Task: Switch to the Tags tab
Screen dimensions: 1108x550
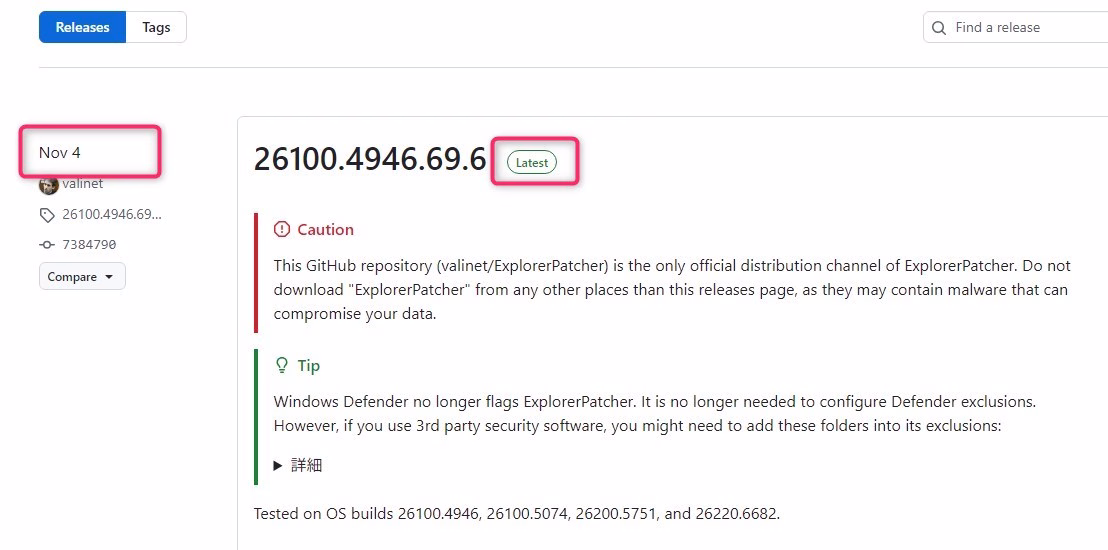Action: coord(156,27)
